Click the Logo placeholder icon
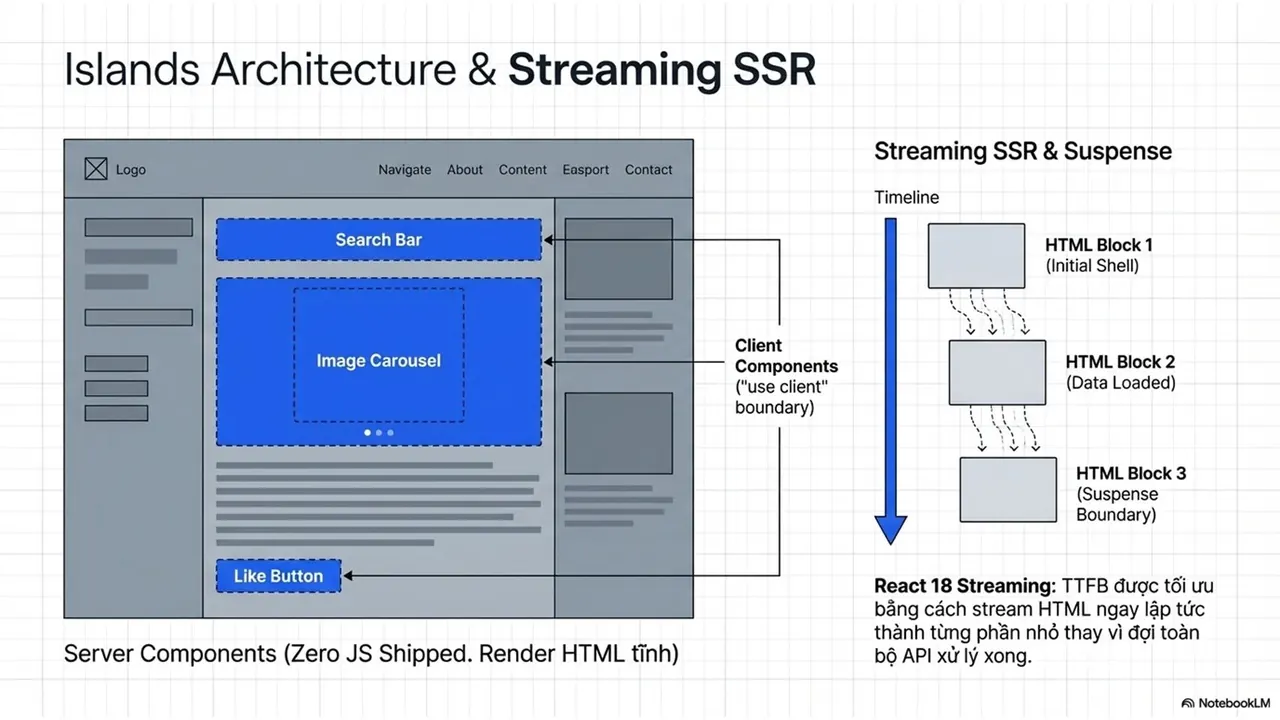Screen dimensions: 1280x720 point(95,169)
